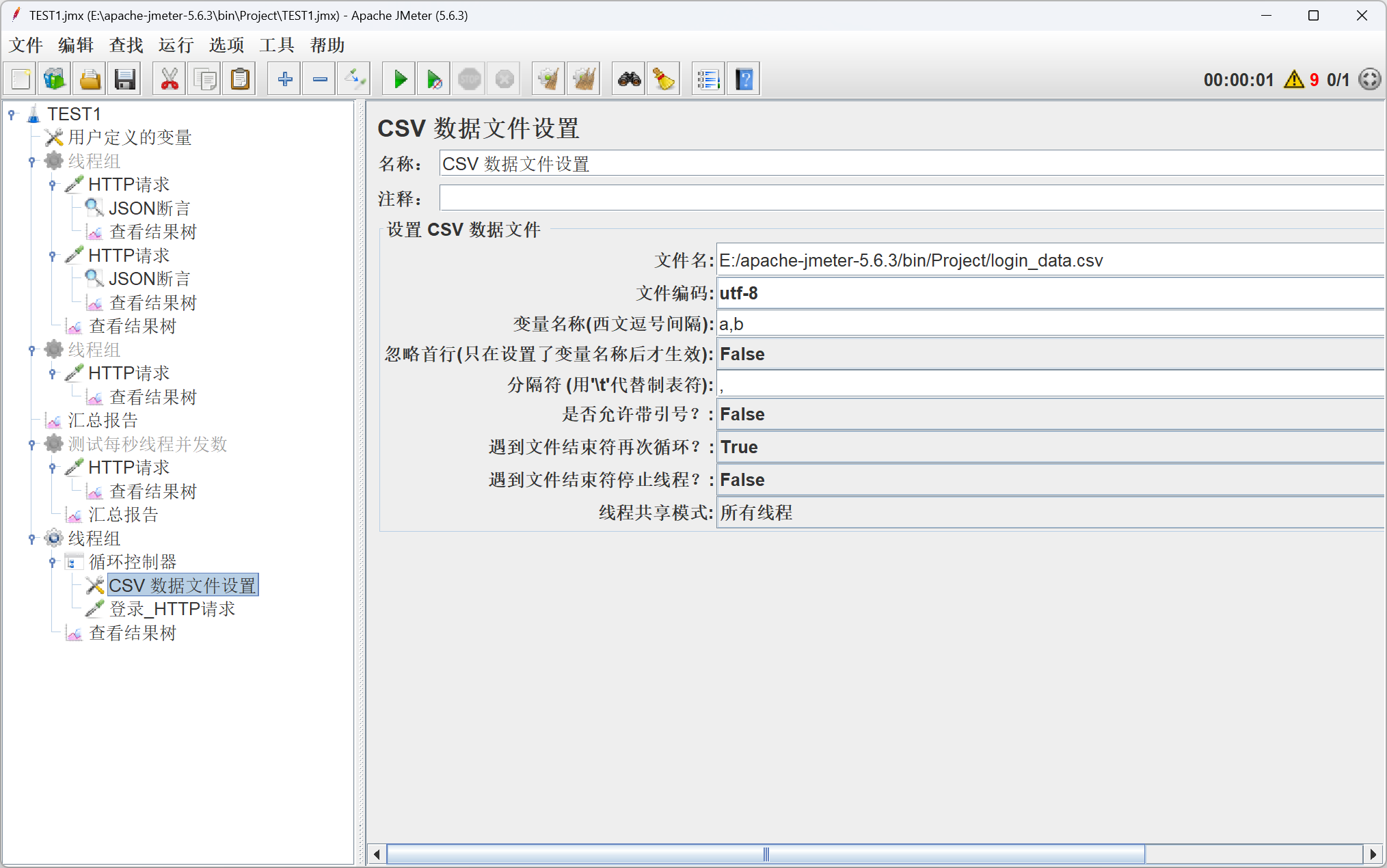
Task: Click the Toggle enable/disable icon
Action: (355, 79)
